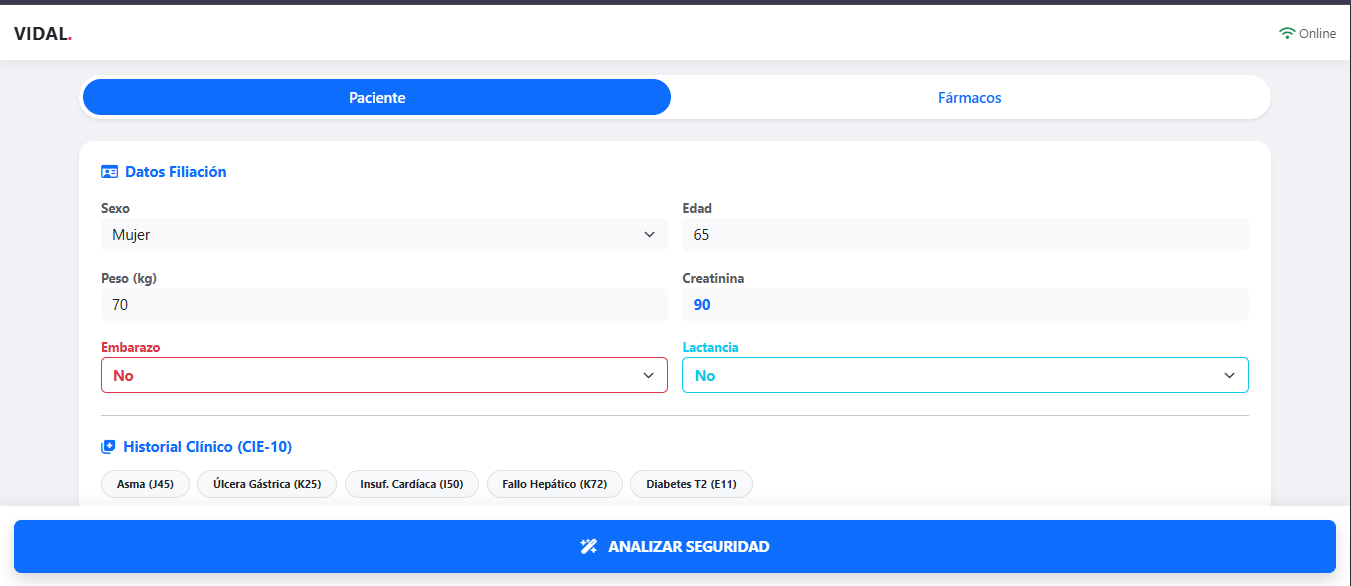Expand the Embarazo dropdown
1351x586 pixels.
pyautogui.click(x=384, y=375)
